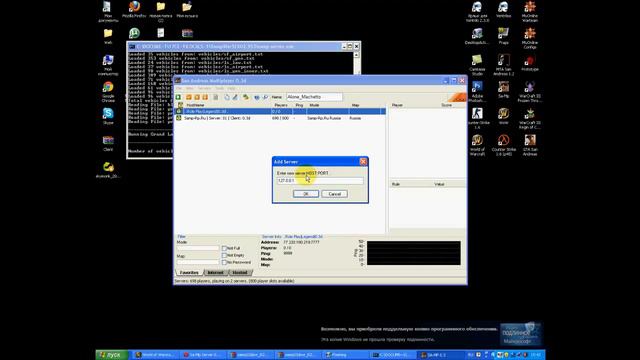The height and width of the screenshot is (360, 640).
Task: Open Fraps desktop shortcut
Action: point(503,36)
